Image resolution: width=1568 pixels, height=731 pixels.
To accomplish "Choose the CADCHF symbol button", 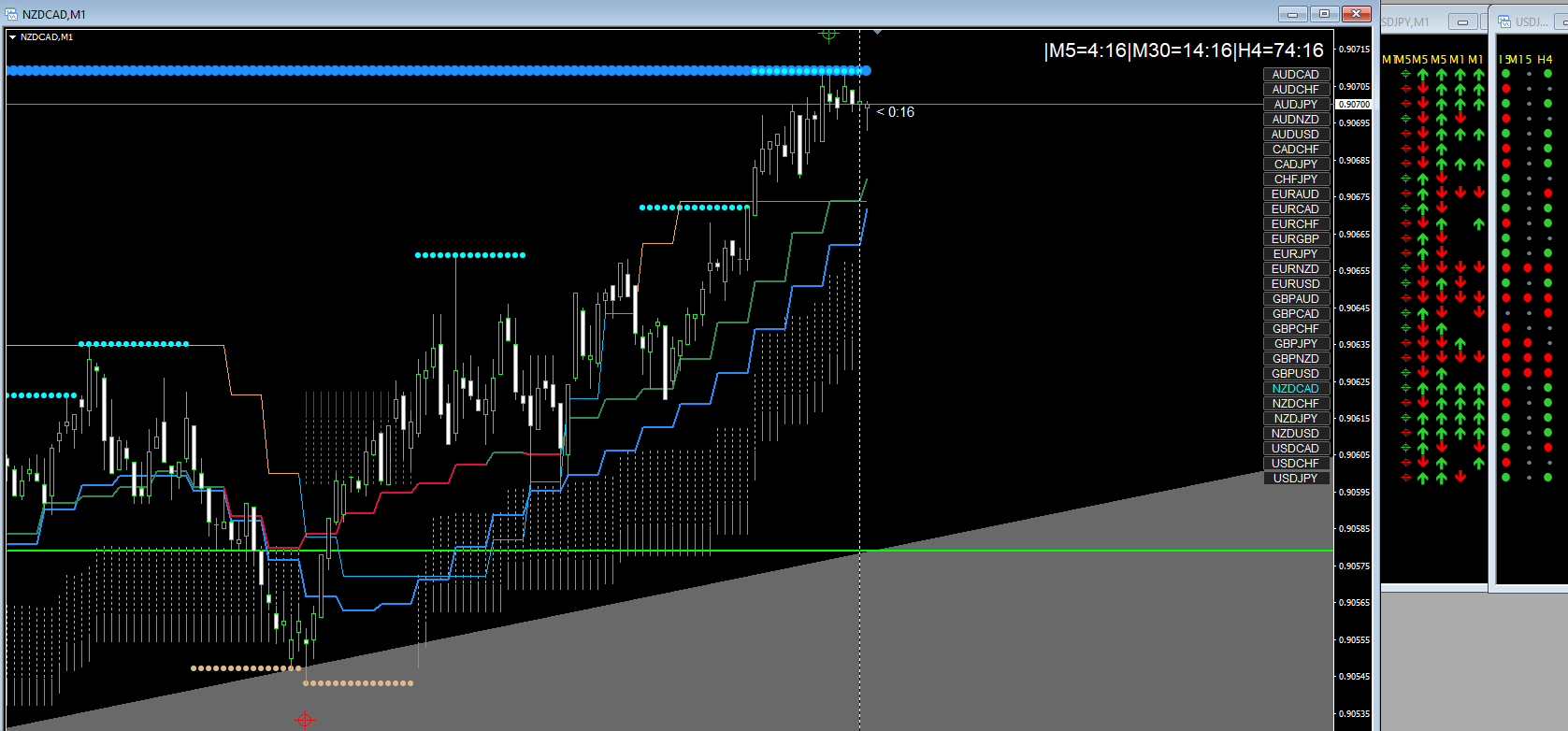I will tap(1296, 150).
